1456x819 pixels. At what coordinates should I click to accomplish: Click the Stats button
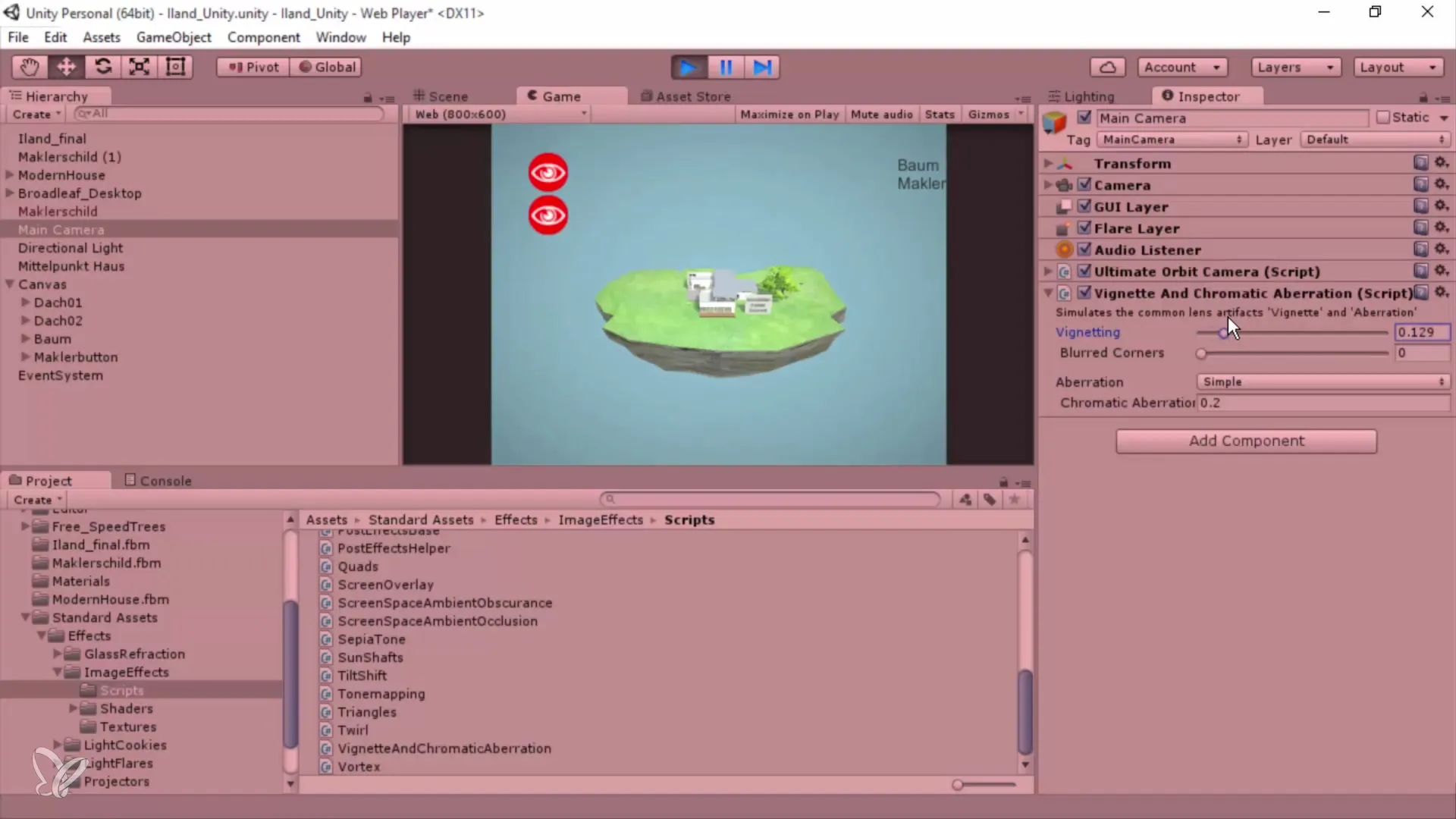(x=940, y=115)
